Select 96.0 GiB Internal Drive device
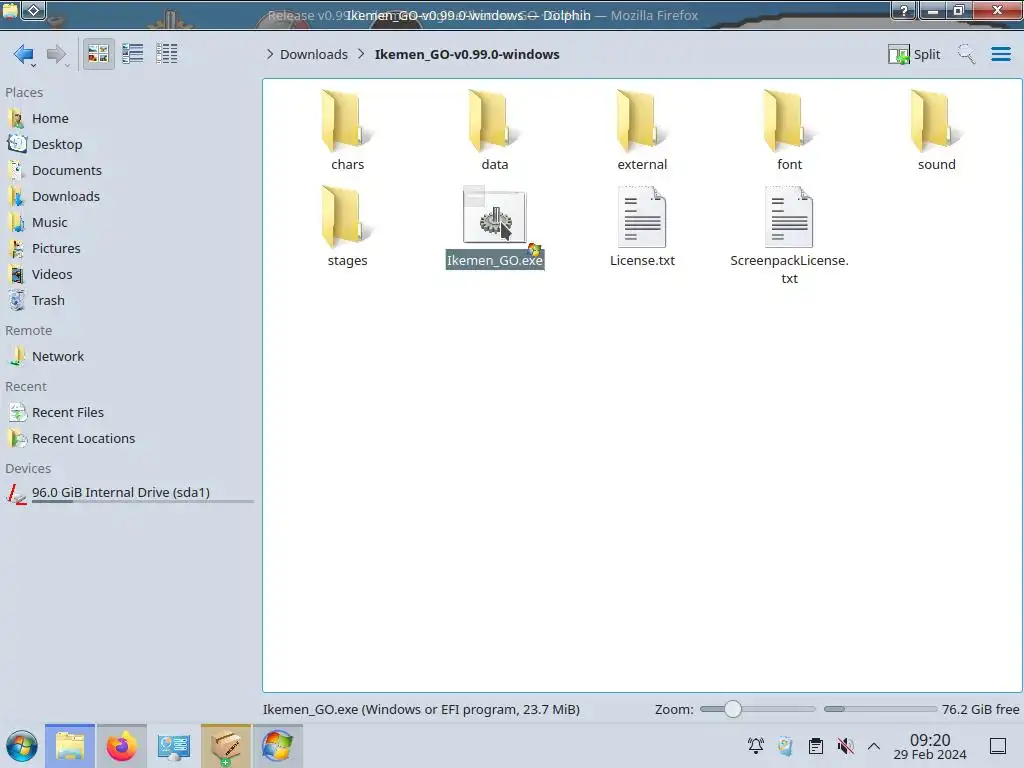This screenshot has width=1024, height=768. pyautogui.click(x=129, y=493)
